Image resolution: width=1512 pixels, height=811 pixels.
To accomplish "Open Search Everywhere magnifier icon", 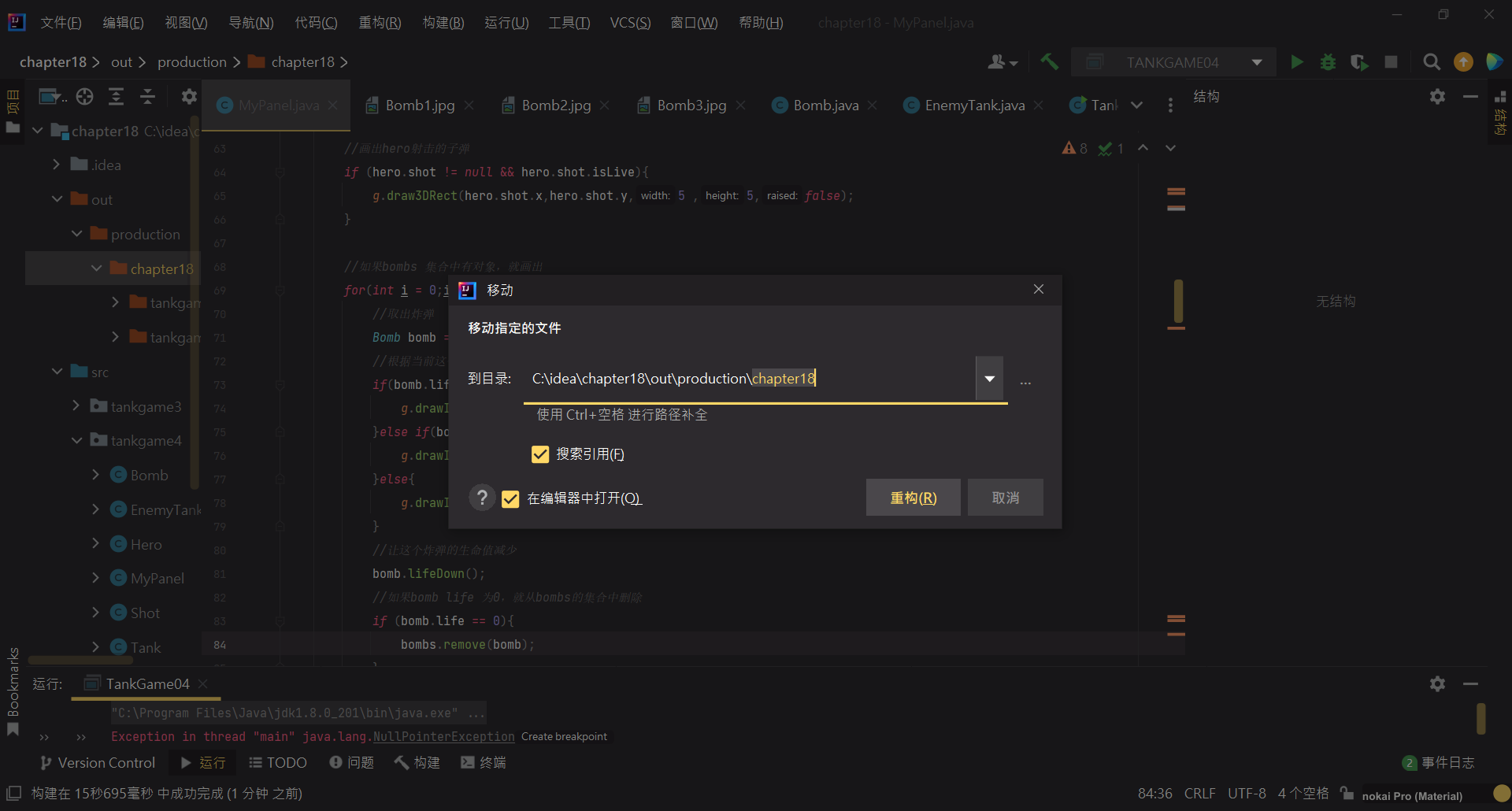I will [1432, 61].
